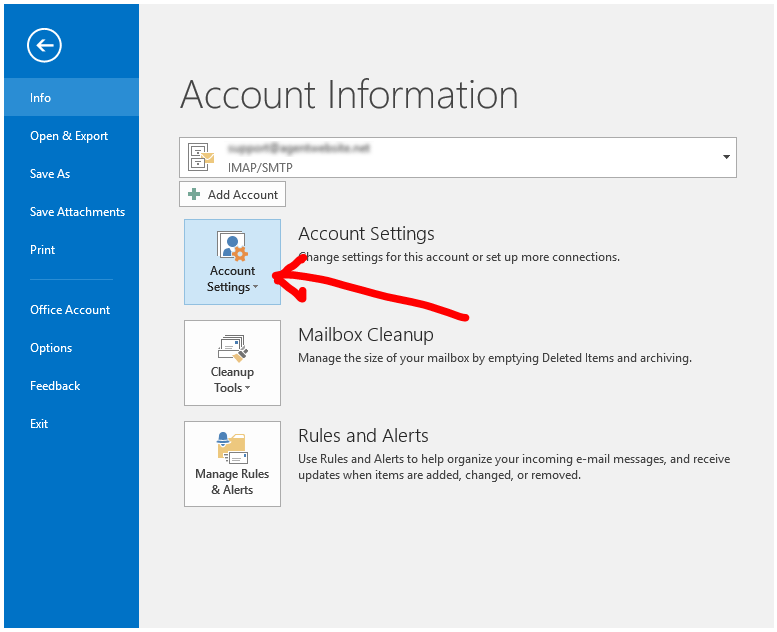Click the Cleanup Tools brush icon
This screenshot has height=632, width=777.
coord(232,348)
